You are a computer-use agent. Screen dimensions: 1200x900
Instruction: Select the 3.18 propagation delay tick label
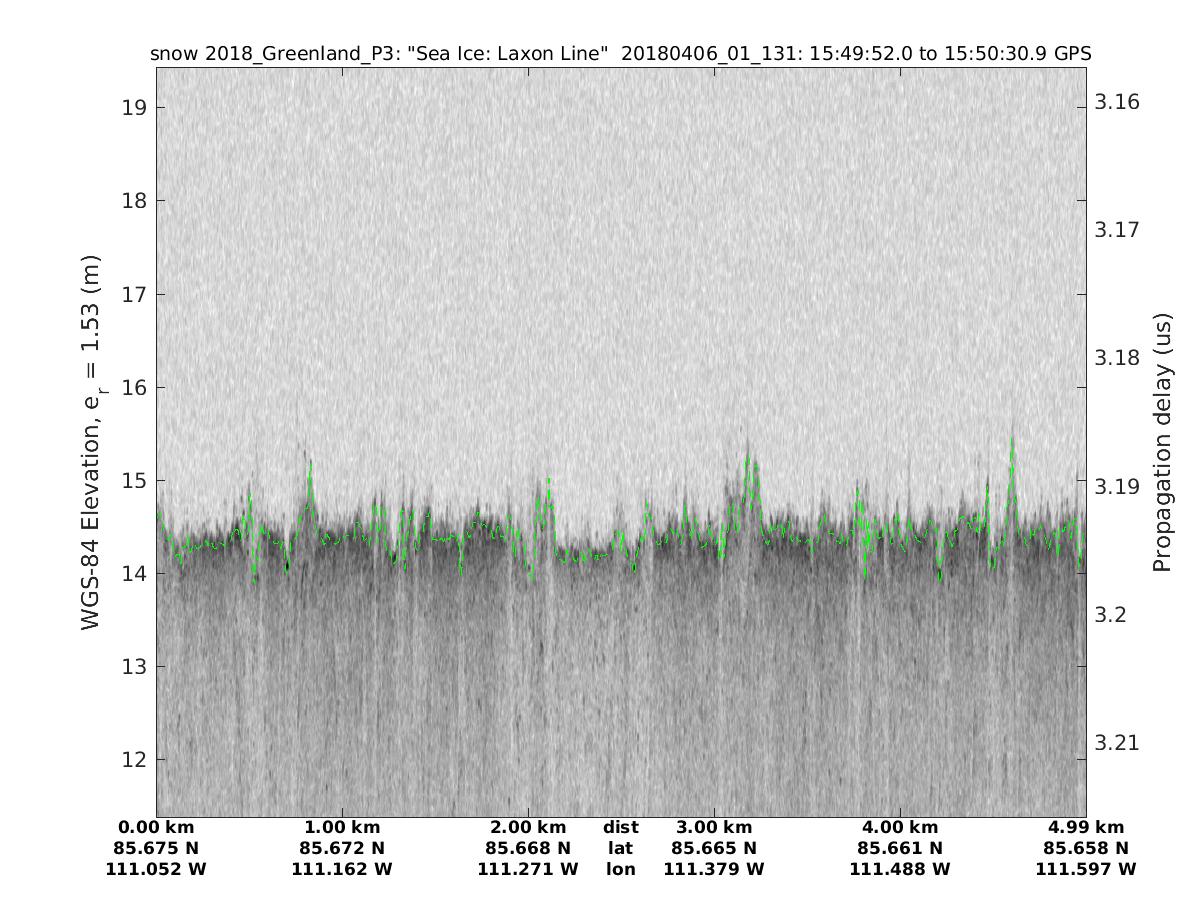pyautogui.click(x=1117, y=358)
